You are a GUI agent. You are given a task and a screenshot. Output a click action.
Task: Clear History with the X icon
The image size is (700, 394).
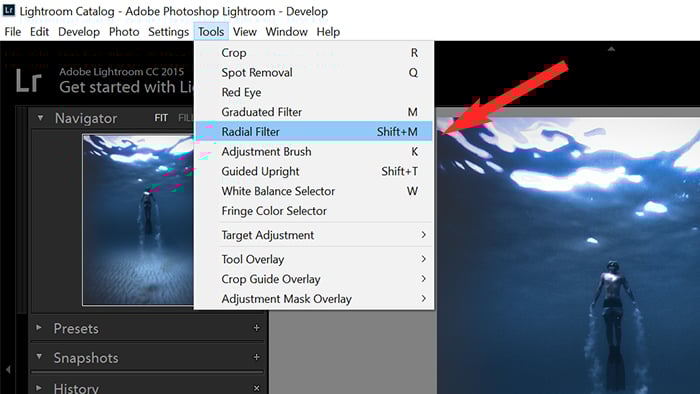coord(257,388)
